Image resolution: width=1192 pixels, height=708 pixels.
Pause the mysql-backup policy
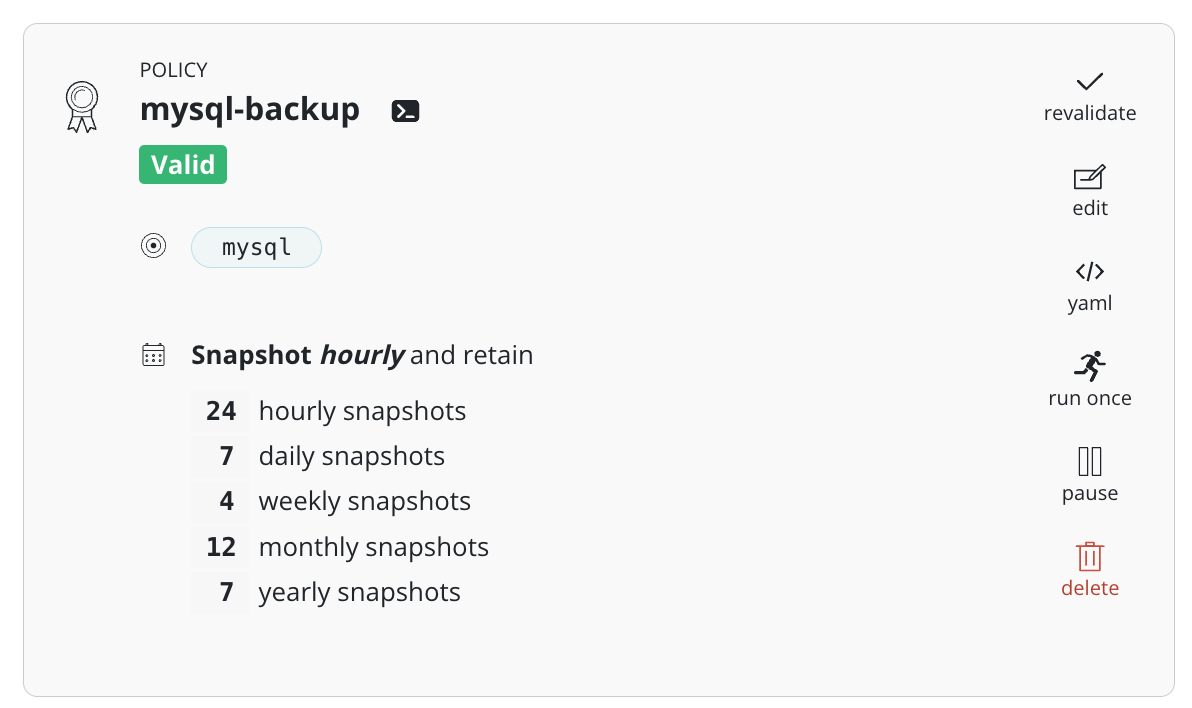(1089, 462)
